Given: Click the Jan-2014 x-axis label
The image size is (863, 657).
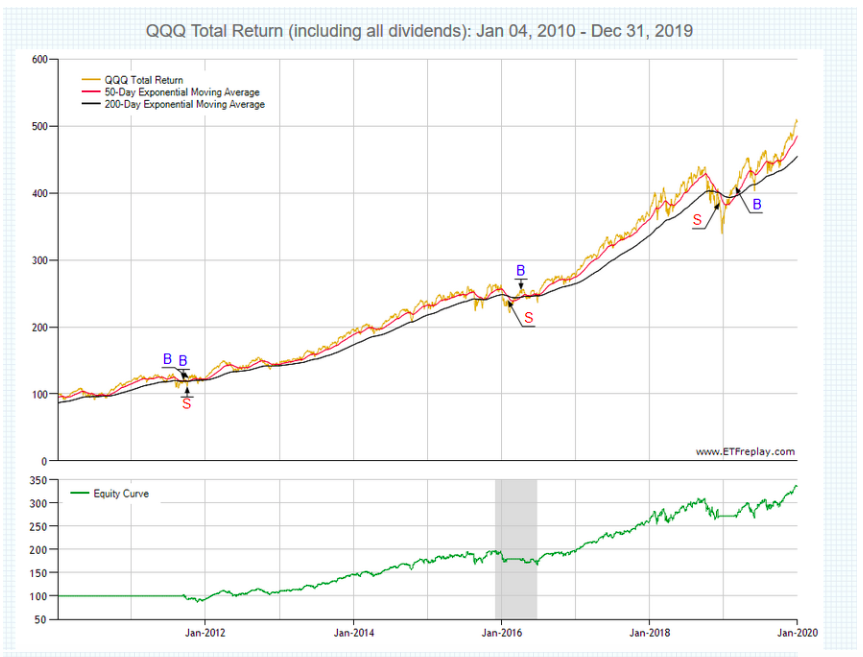Looking at the screenshot, I should (x=354, y=632).
